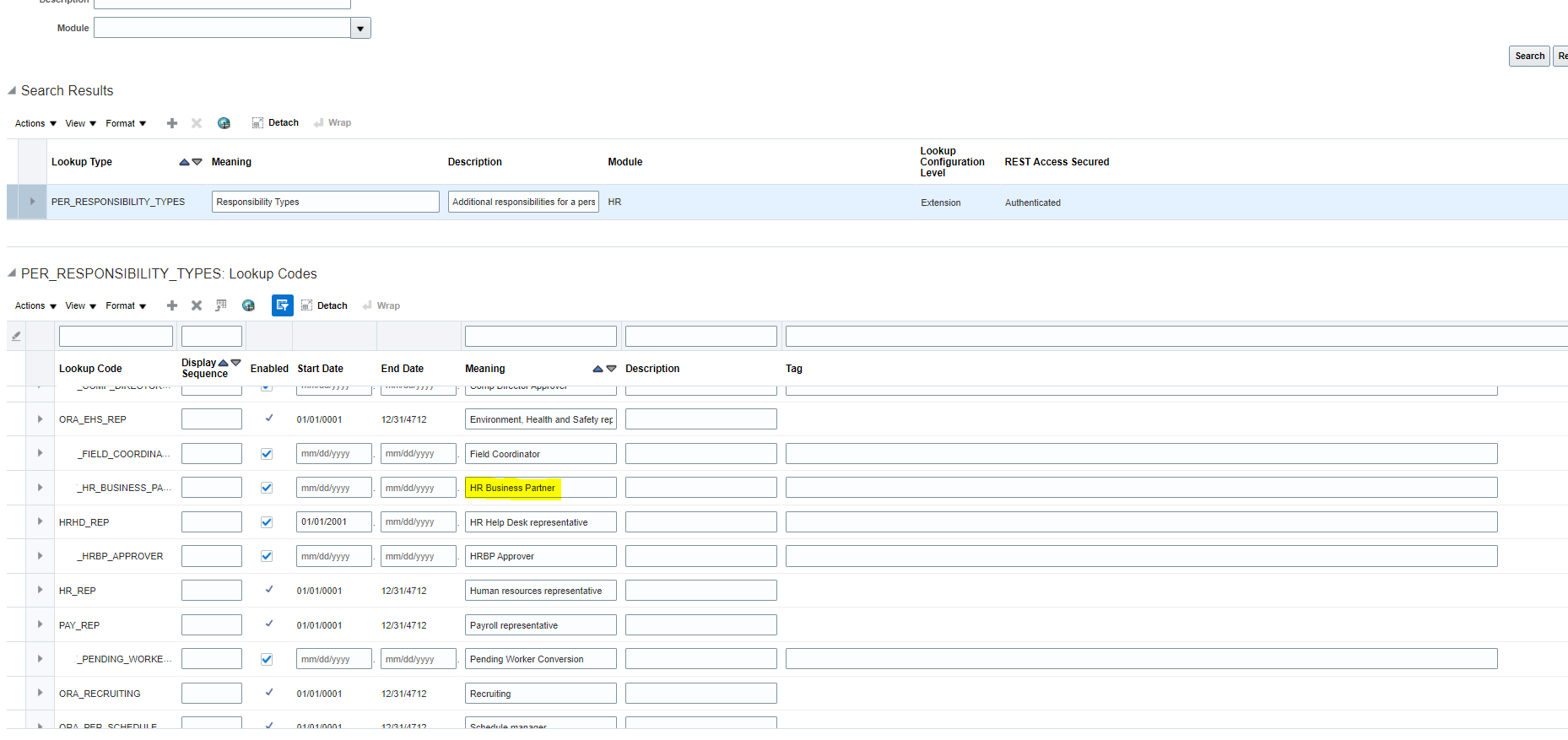Click the HRBP Approver meaning field

tap(541, 556)
